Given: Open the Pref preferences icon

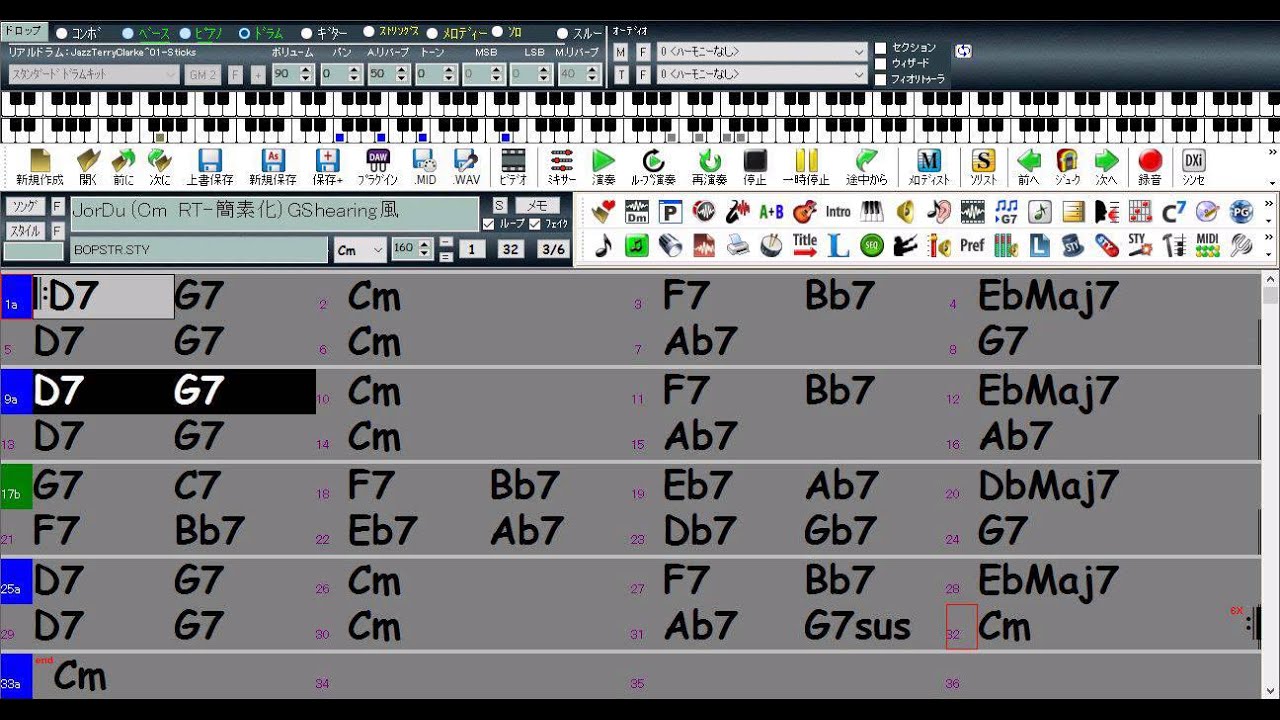Looking at the screenshot, I should tap(972, 245).
